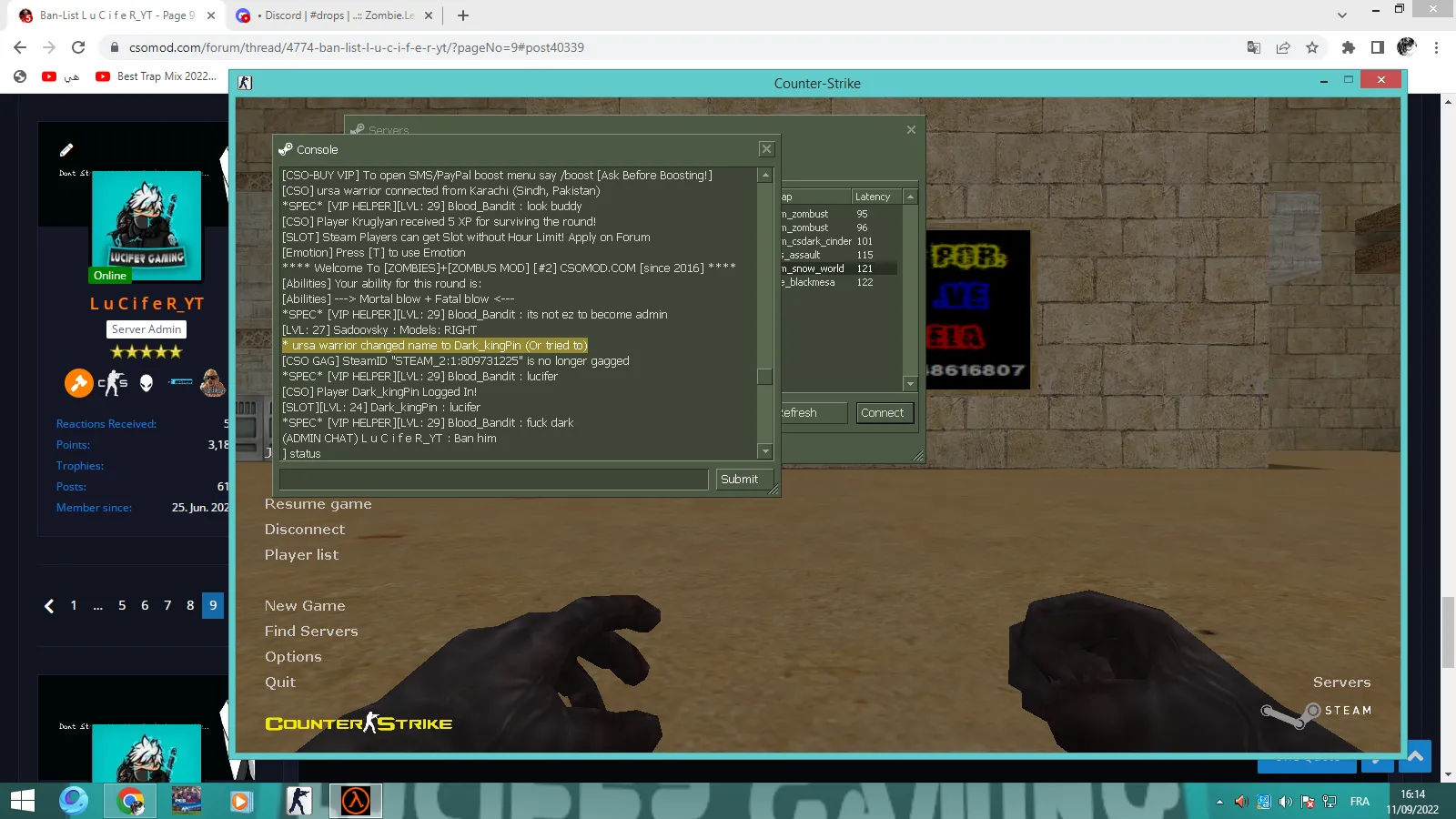This screenshot has width=1456, height=819.
Task: Sort the server list by Latency column
Action: pos(876,197)
